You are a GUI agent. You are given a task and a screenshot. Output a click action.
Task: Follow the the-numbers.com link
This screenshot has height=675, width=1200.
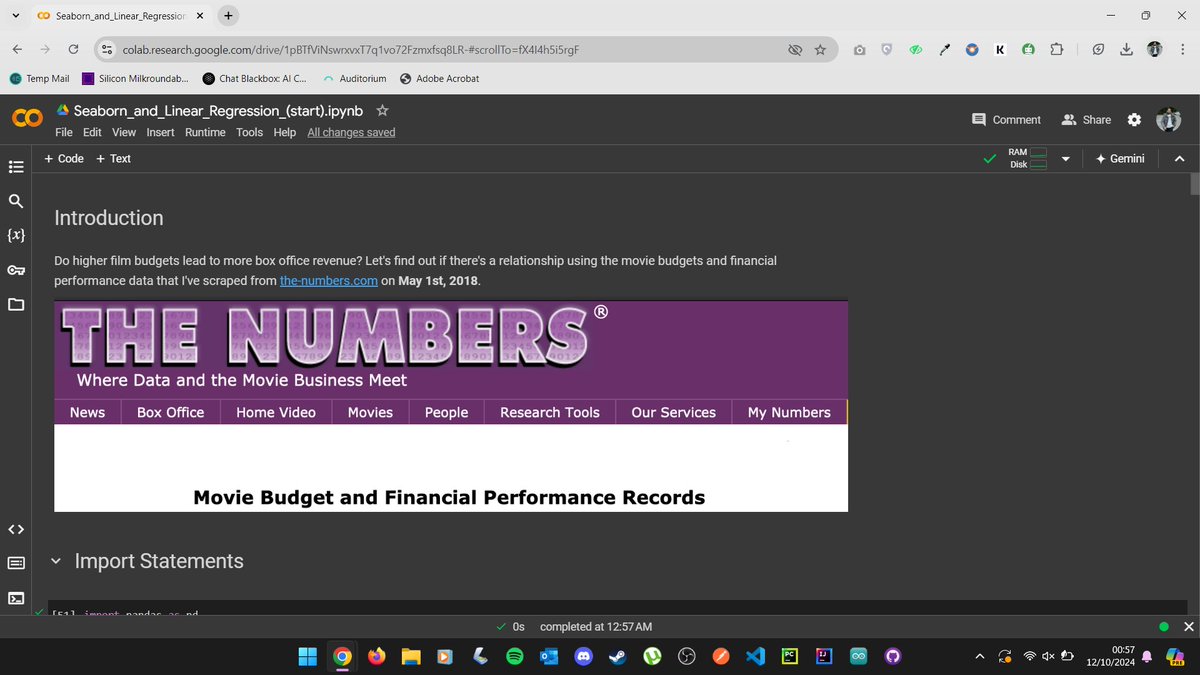[x=329, y=281]
